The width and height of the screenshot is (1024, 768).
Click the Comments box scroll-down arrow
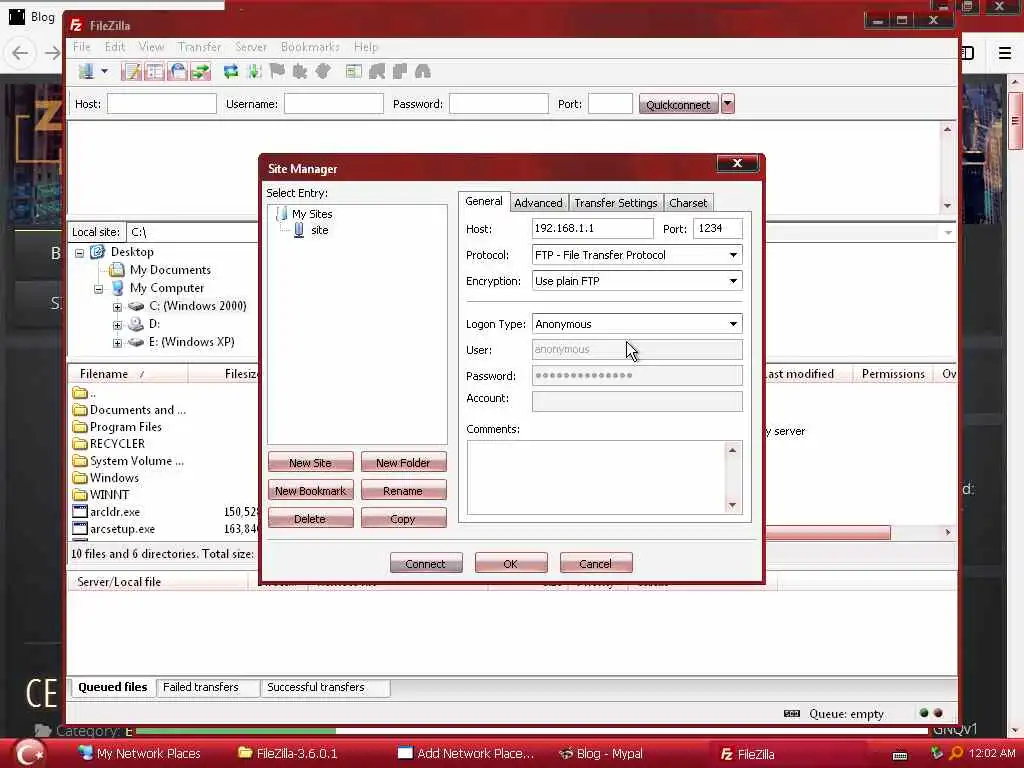coord(732,505)
